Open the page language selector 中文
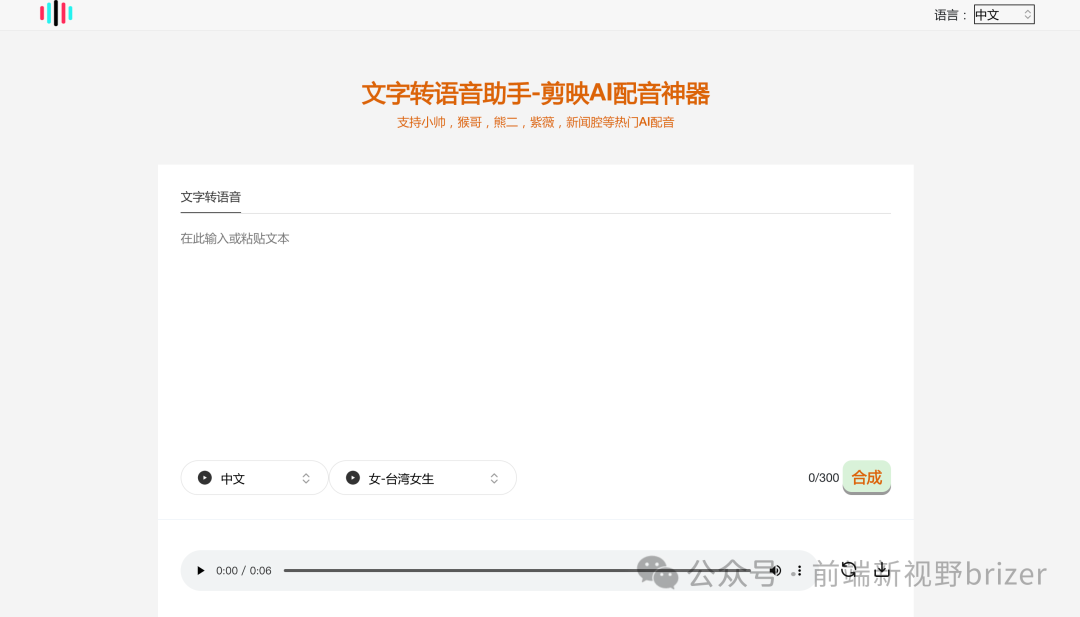The width and height of the screenshot is (1080, 617). pyautogui.click(x=1004, y=14)
